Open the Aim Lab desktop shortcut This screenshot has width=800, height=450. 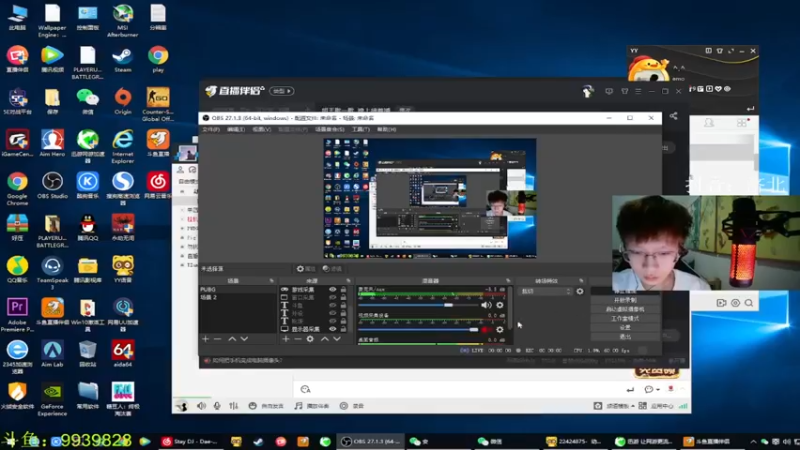click(x=52, y=354)
